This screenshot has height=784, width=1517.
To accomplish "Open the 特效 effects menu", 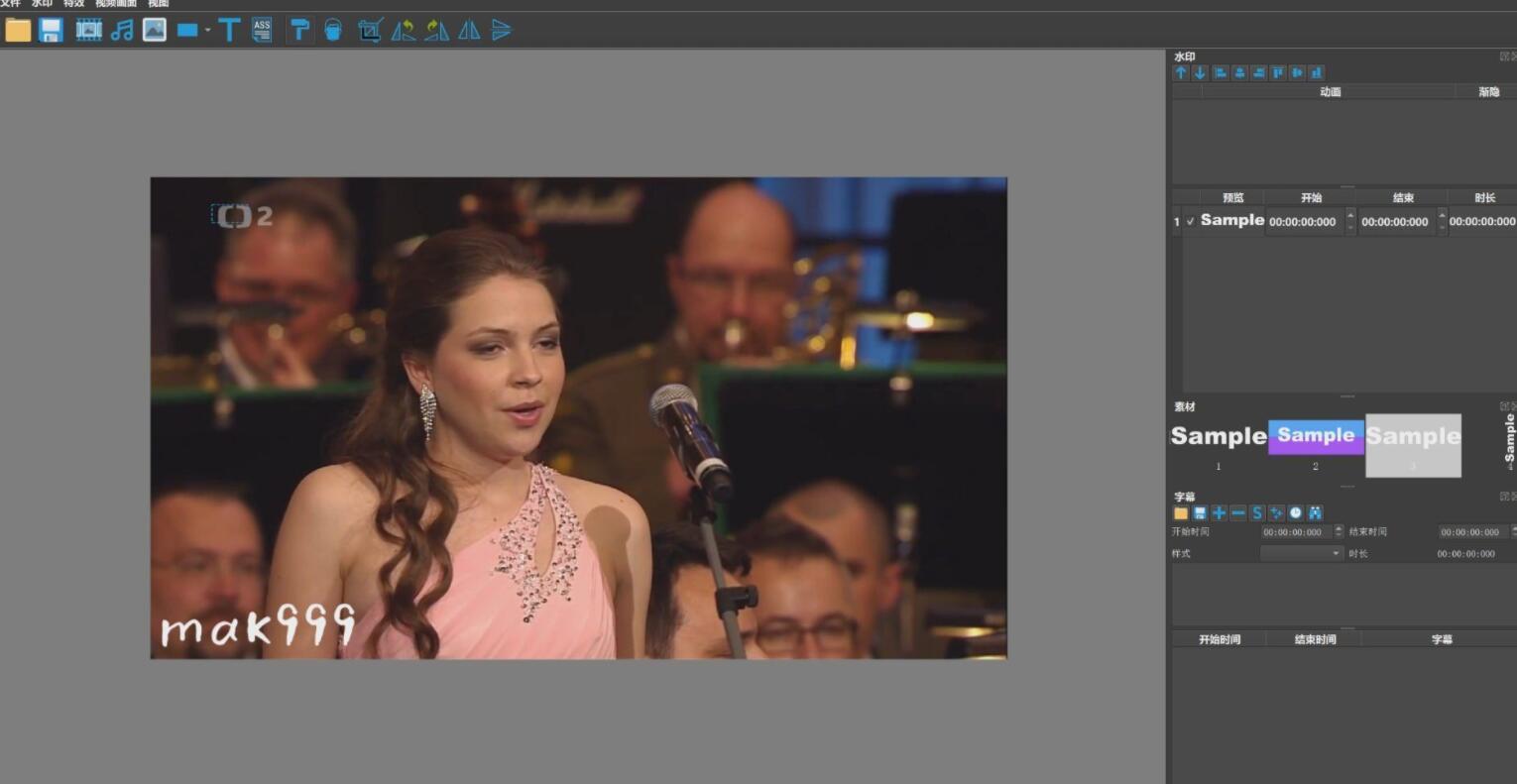I will [x=74, y=4].
